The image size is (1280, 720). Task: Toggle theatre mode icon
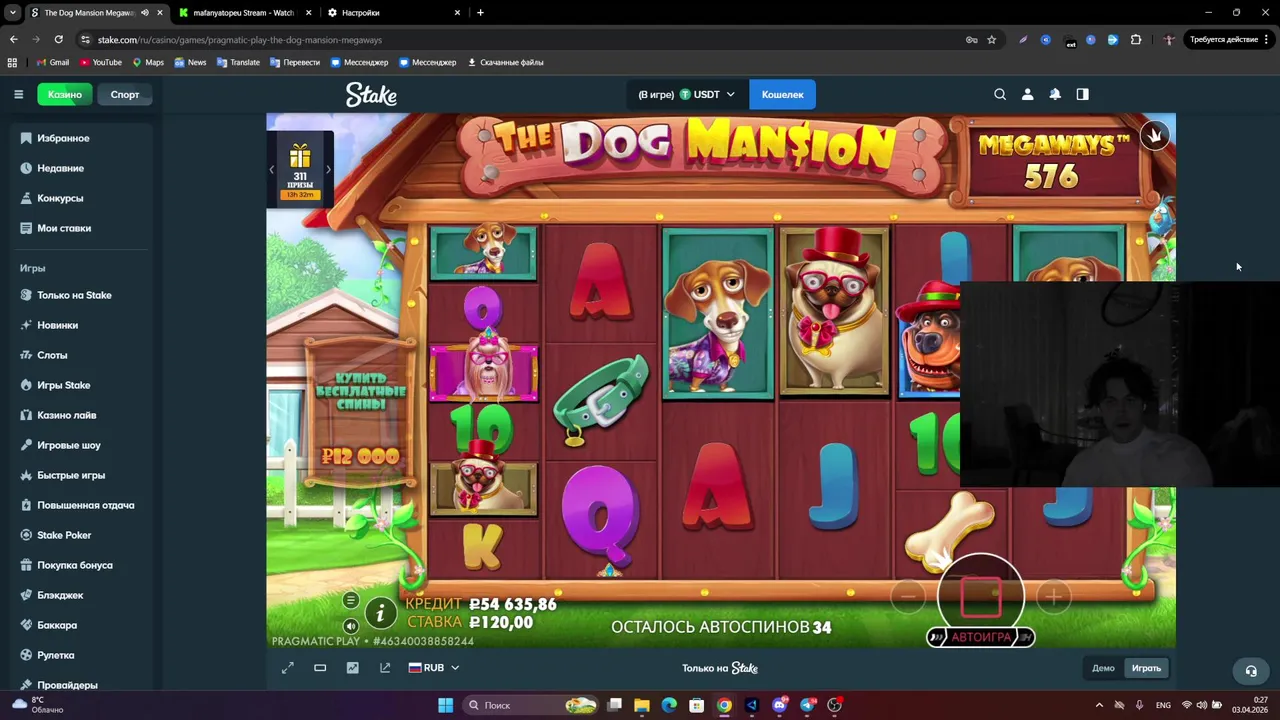[320, 668]
